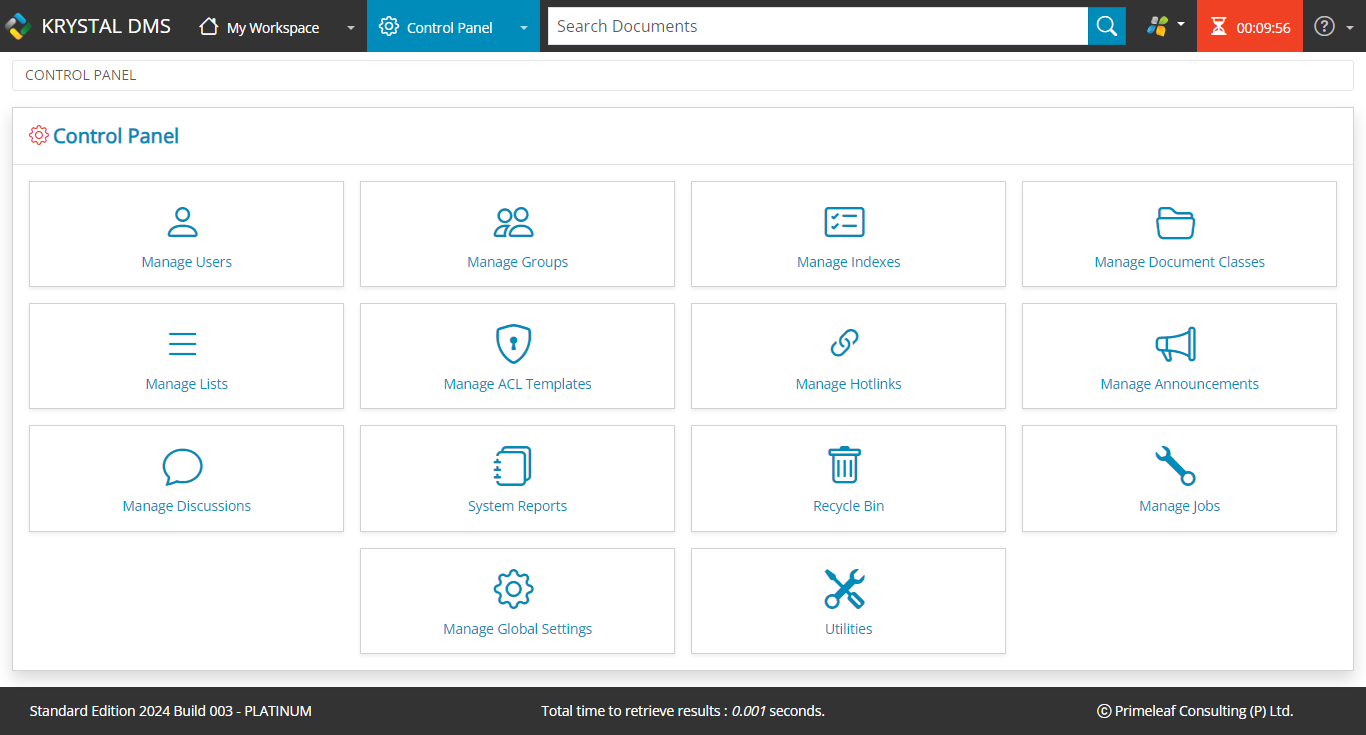The height and width of the screenshot is (735, 1366).
Task: Click the Recycle Bin trash icon
Action: [x=846, y=465]
